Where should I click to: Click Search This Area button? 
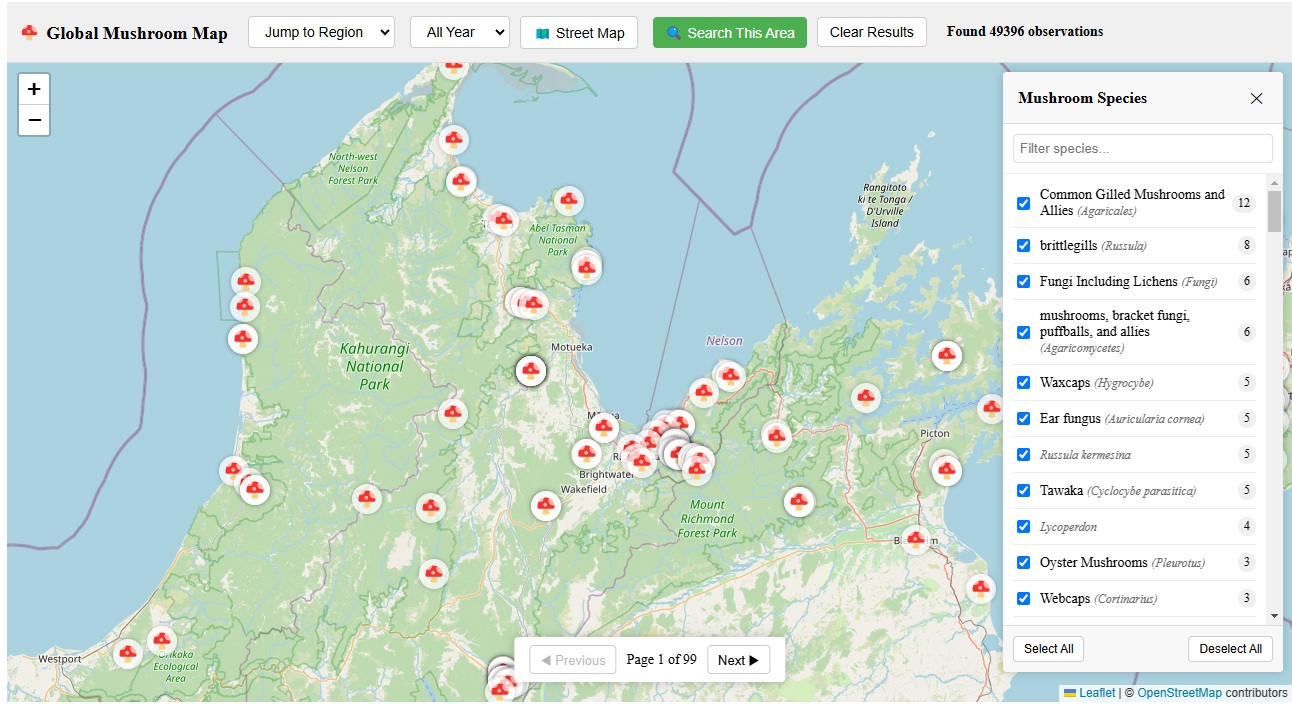(x=730, y=33)
